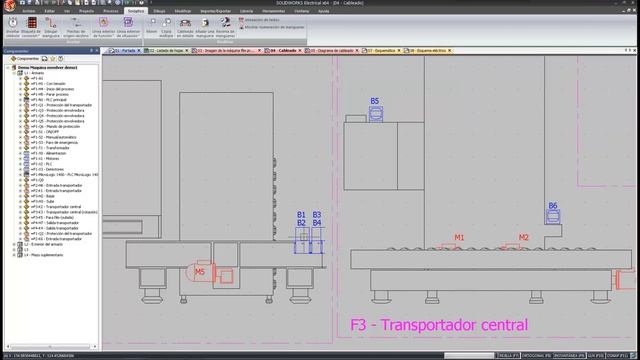Image resolution: width=640 pixels, height=360 pixels.
Task: Select sensor symbol B5 in drawing
Action: coord(376,114)
